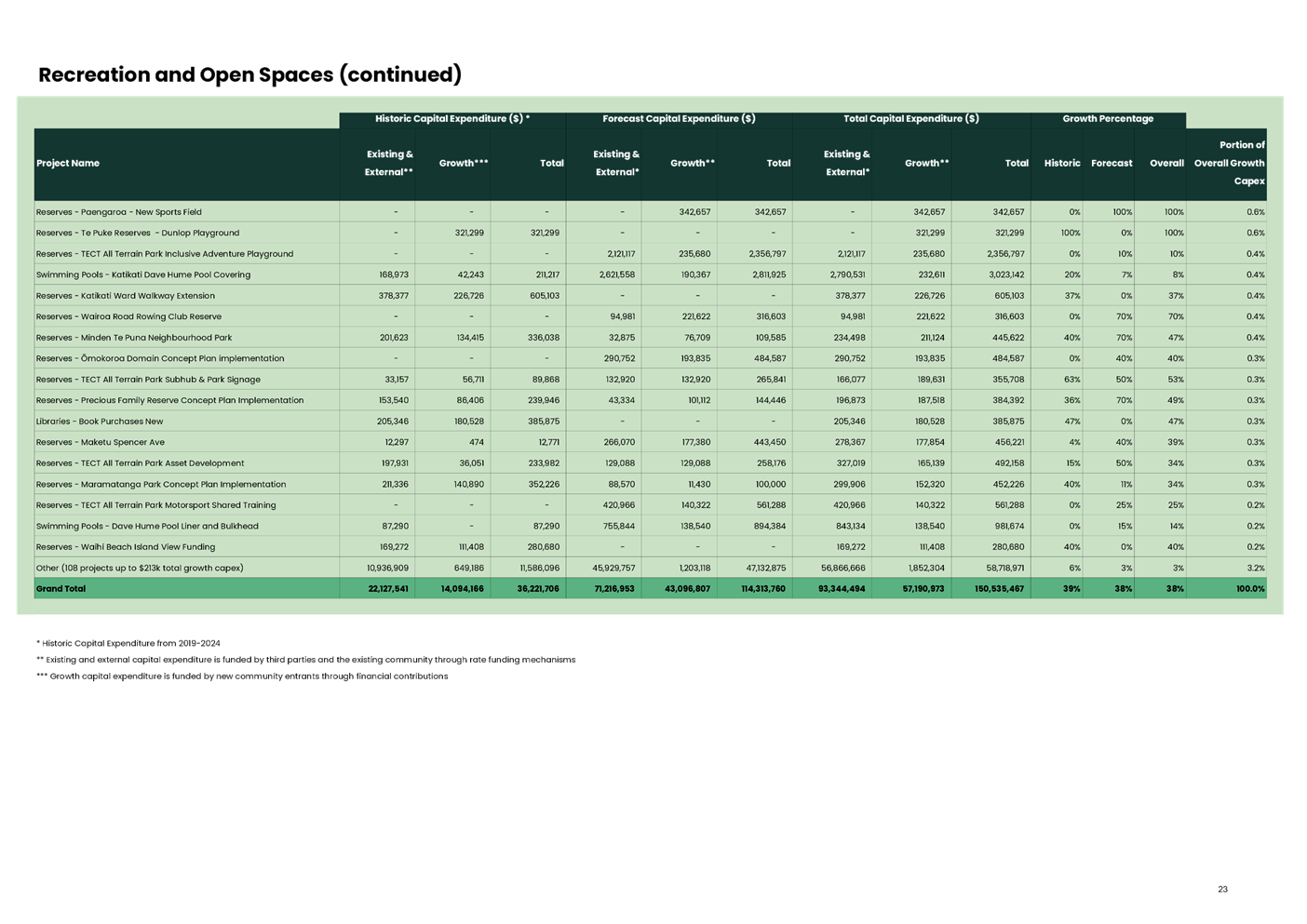Click the 'Historic Capital Expenditure ($)' group header

[452, 119]
